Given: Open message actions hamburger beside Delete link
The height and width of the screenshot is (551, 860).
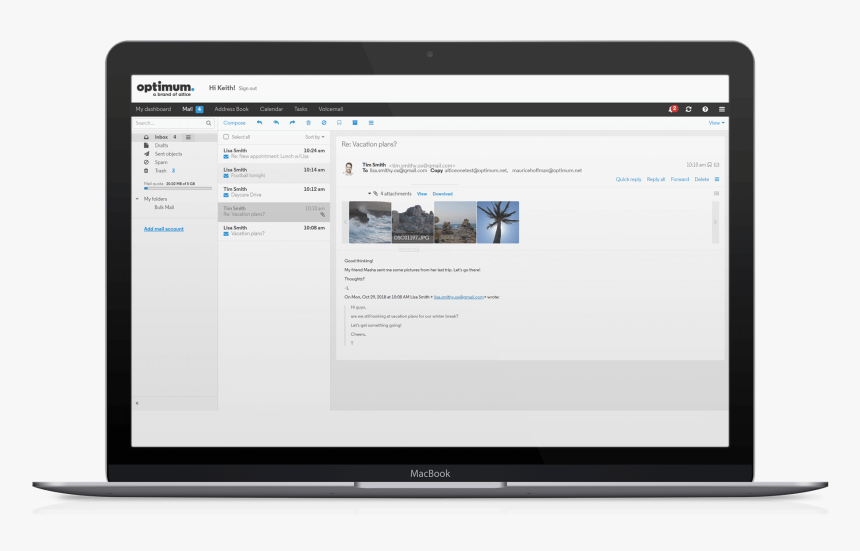Looking at the screenshot, I should tap(717, 179).
